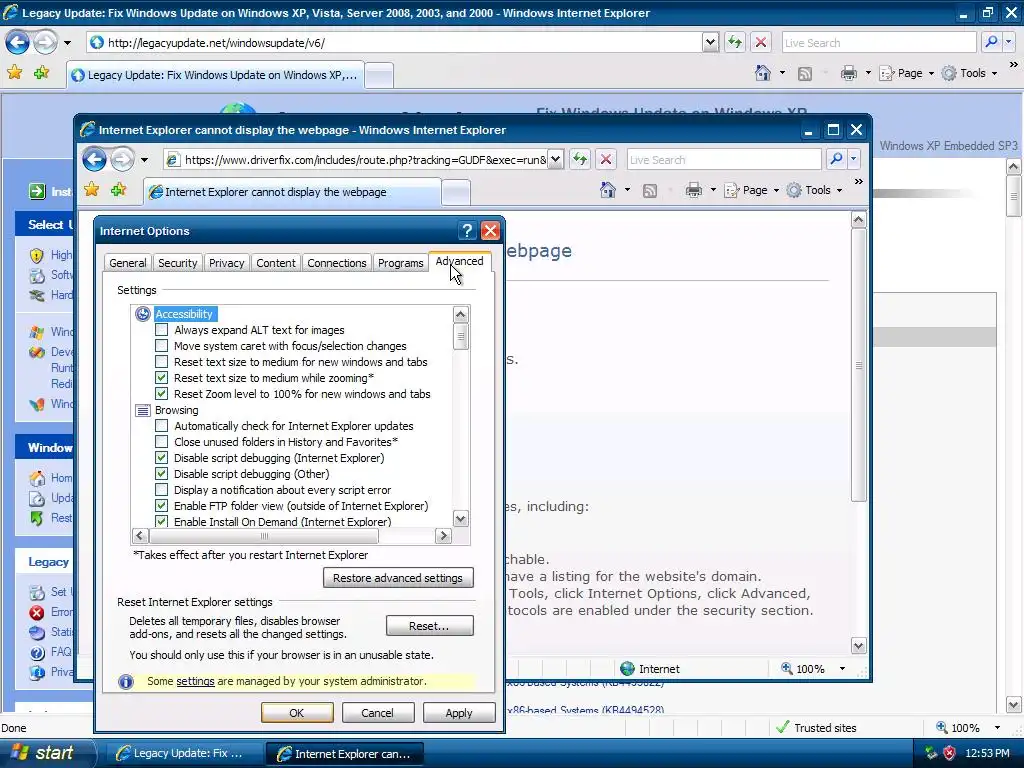Switch to Connections tab in Internet Options
This screenshot has height=768, width=1024.
point(337,263)
